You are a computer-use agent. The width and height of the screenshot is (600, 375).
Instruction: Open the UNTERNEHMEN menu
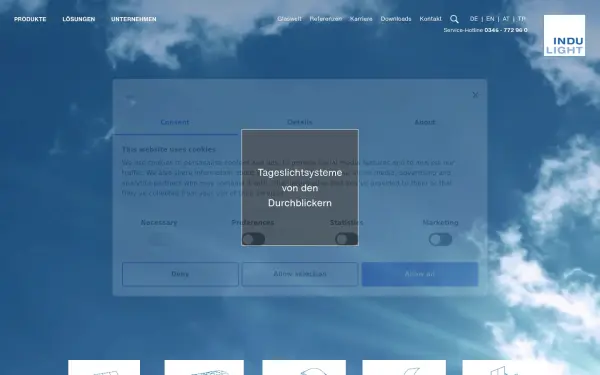134,19
